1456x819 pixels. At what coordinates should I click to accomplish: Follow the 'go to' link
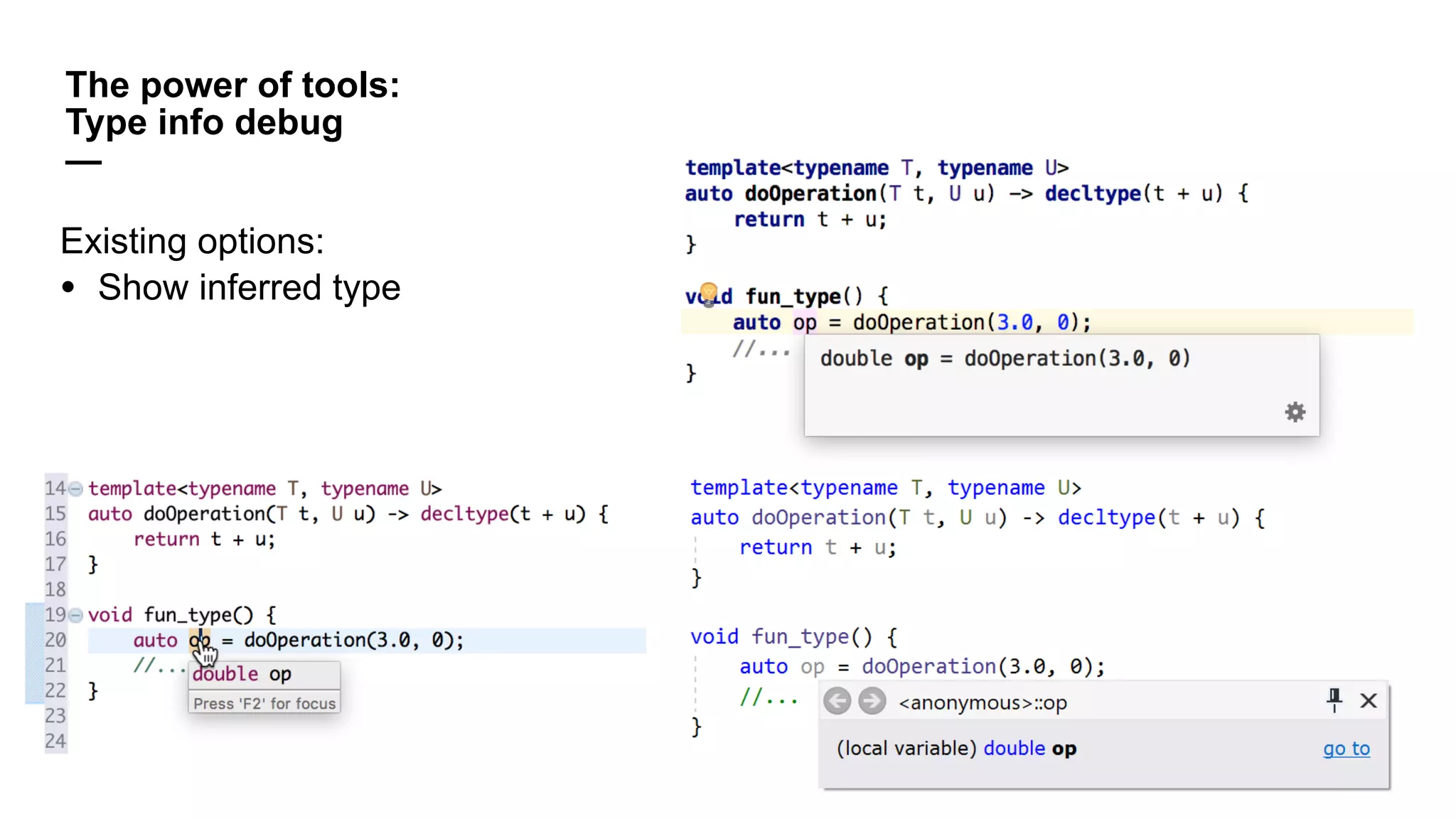pyautogui.click(x=1346, y=749)
